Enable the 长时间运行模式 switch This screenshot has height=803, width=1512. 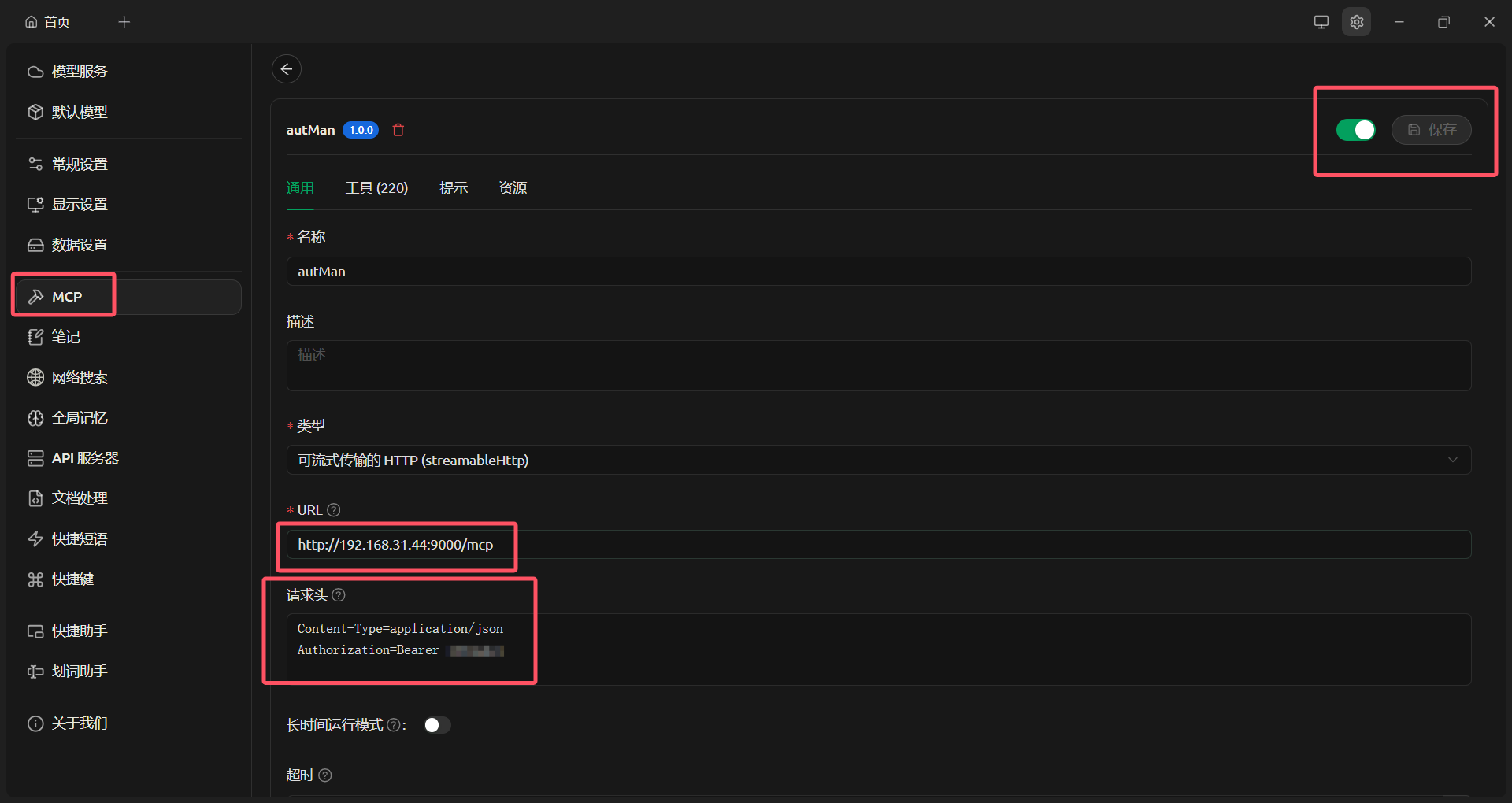[x=437, y=725]
